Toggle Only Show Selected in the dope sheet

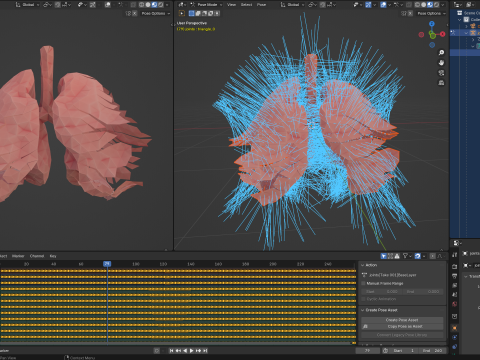tap(384, 256)
